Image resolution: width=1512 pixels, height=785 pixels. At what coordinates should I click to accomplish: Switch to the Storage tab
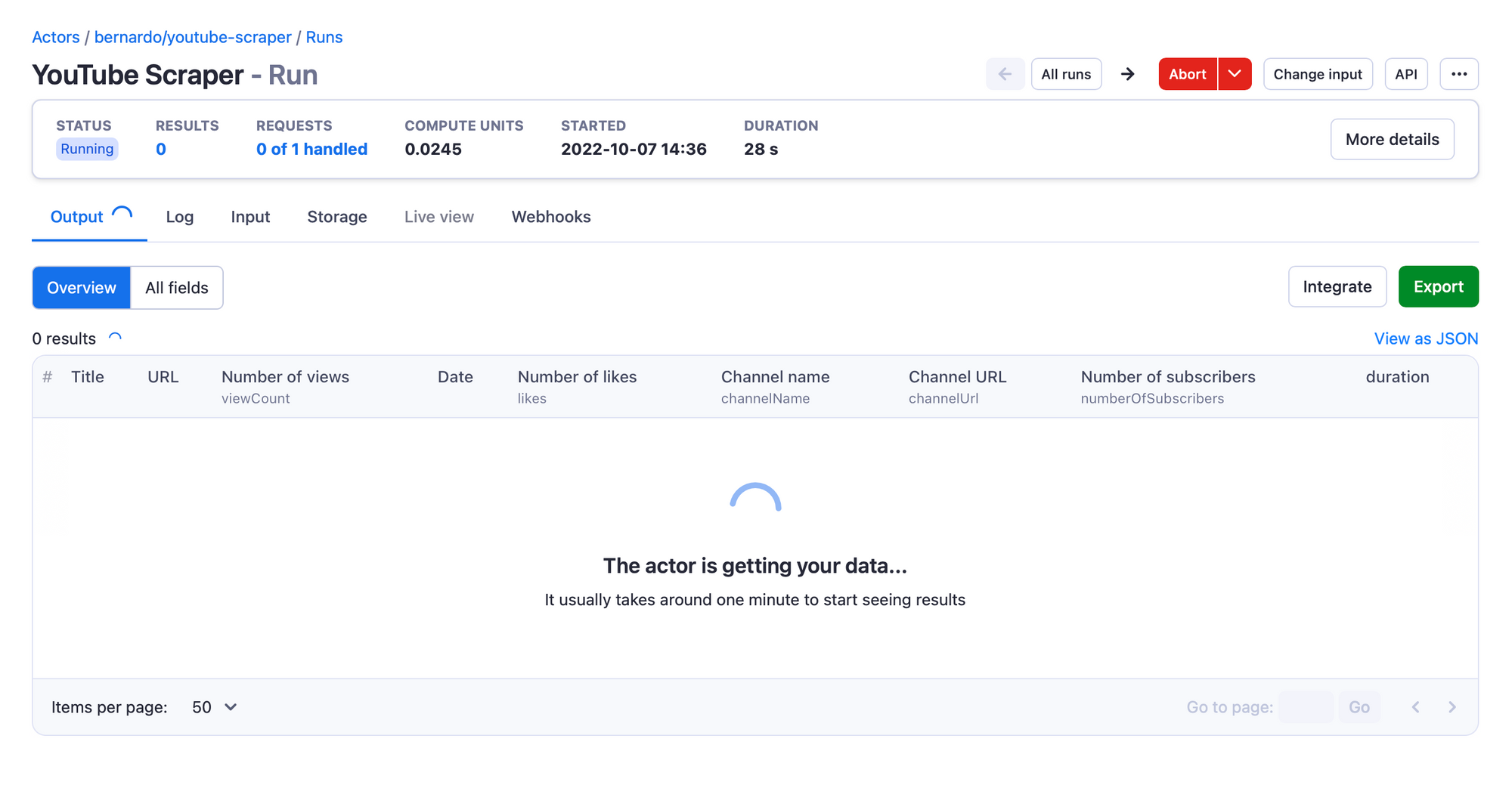coord(337,217)
